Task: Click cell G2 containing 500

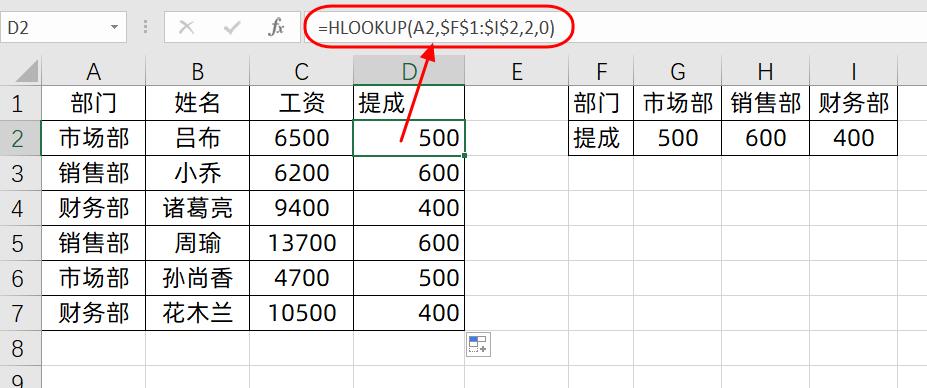Action: point(678,138)
